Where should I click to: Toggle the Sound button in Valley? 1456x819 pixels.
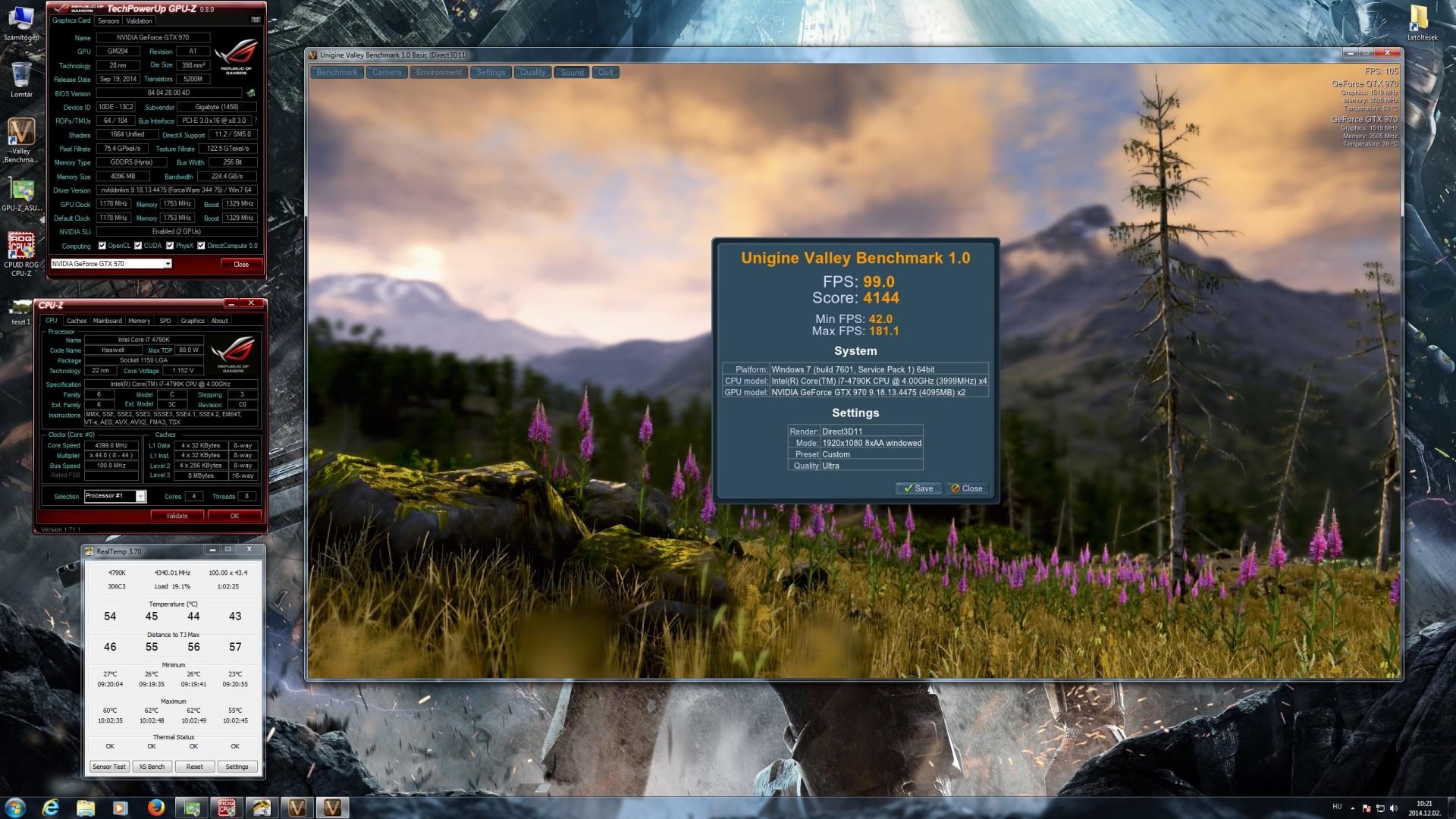click(x=573, y=73)
